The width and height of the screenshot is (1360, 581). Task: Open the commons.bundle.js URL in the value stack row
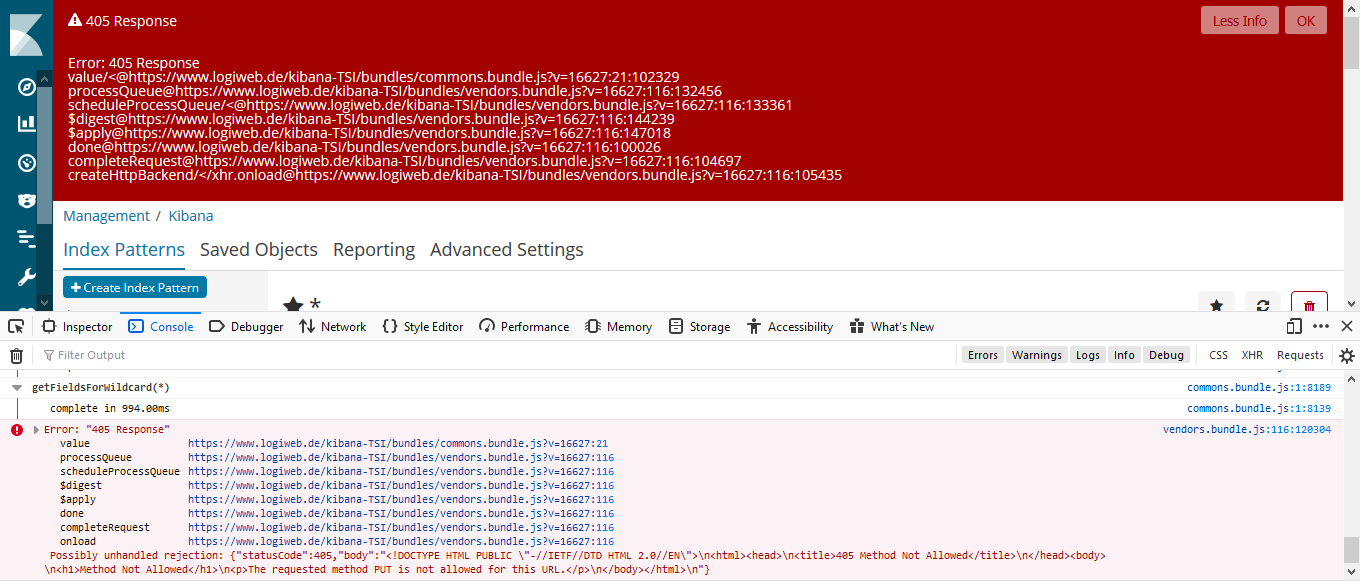(x=398, y=443)
